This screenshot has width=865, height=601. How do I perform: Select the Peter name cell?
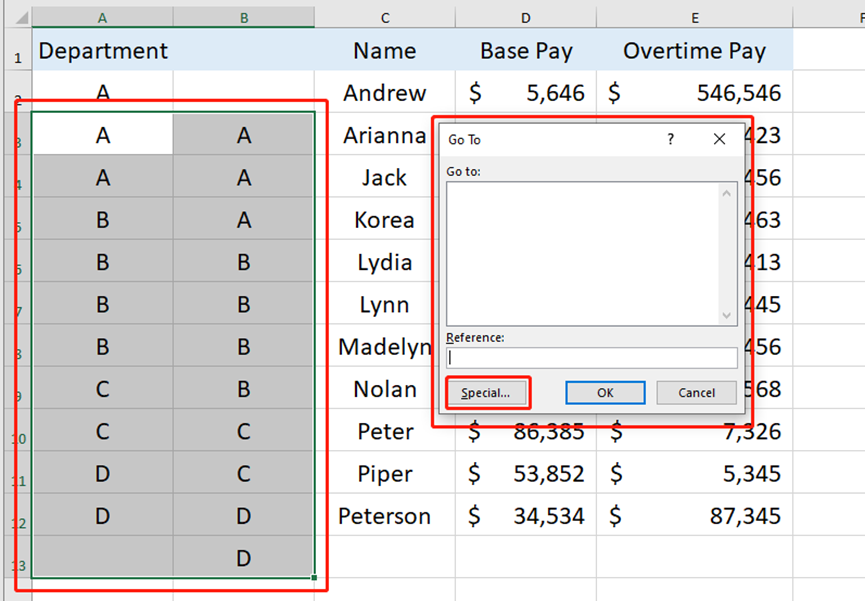click(x=385, y=430)
